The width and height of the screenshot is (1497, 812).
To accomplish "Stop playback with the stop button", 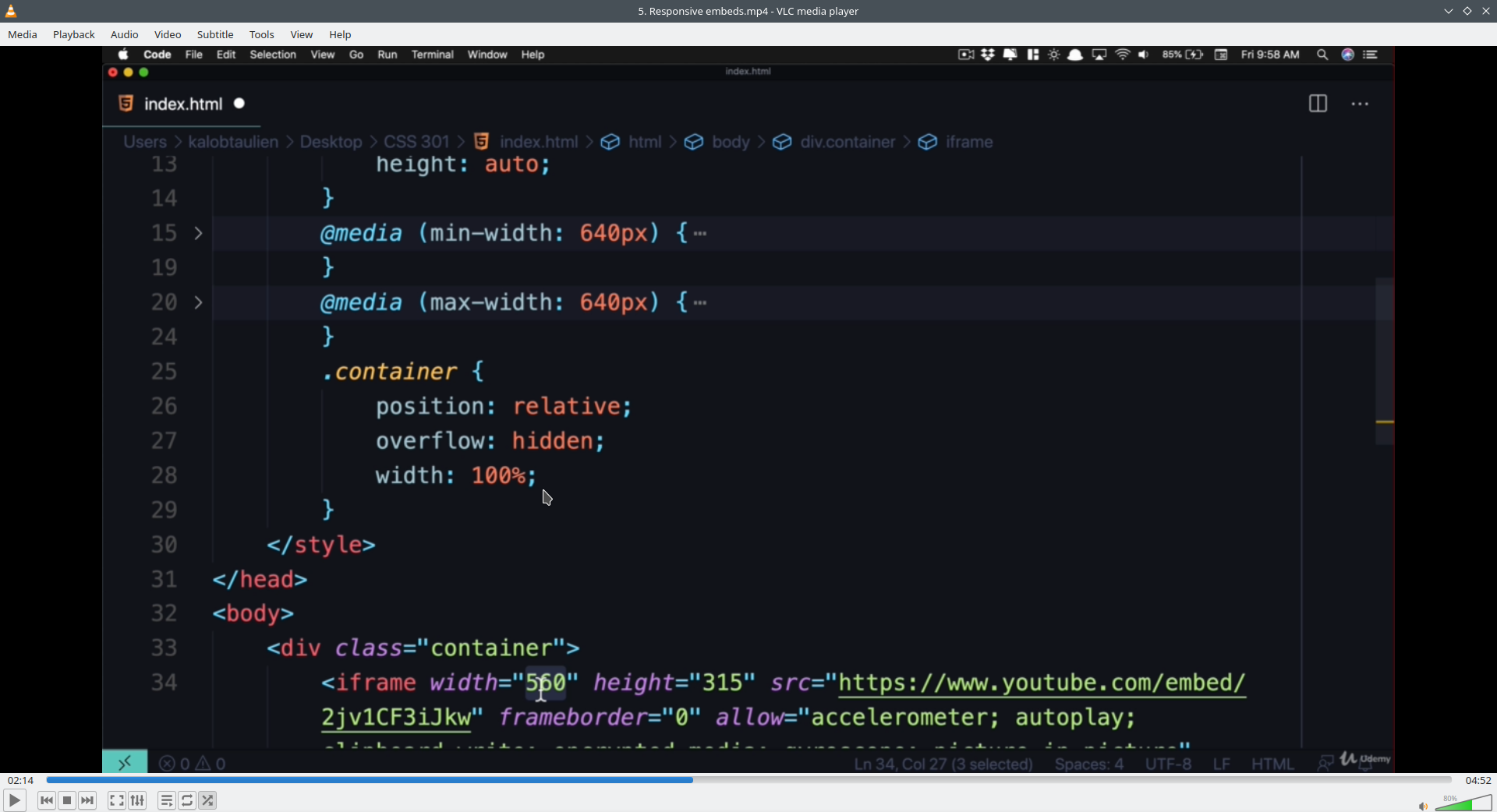I will point(67,800).
